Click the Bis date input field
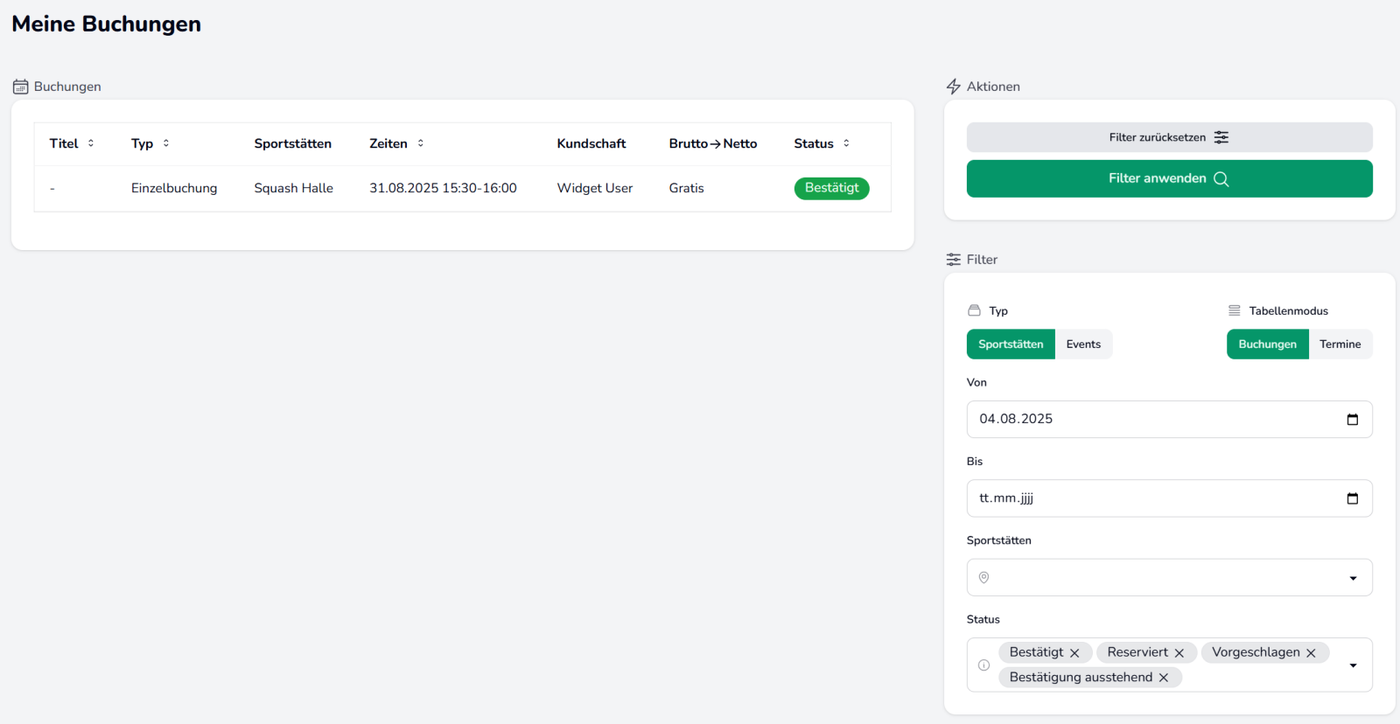Viewport: 1400px width, 724px height. [x=1170, y=499]
